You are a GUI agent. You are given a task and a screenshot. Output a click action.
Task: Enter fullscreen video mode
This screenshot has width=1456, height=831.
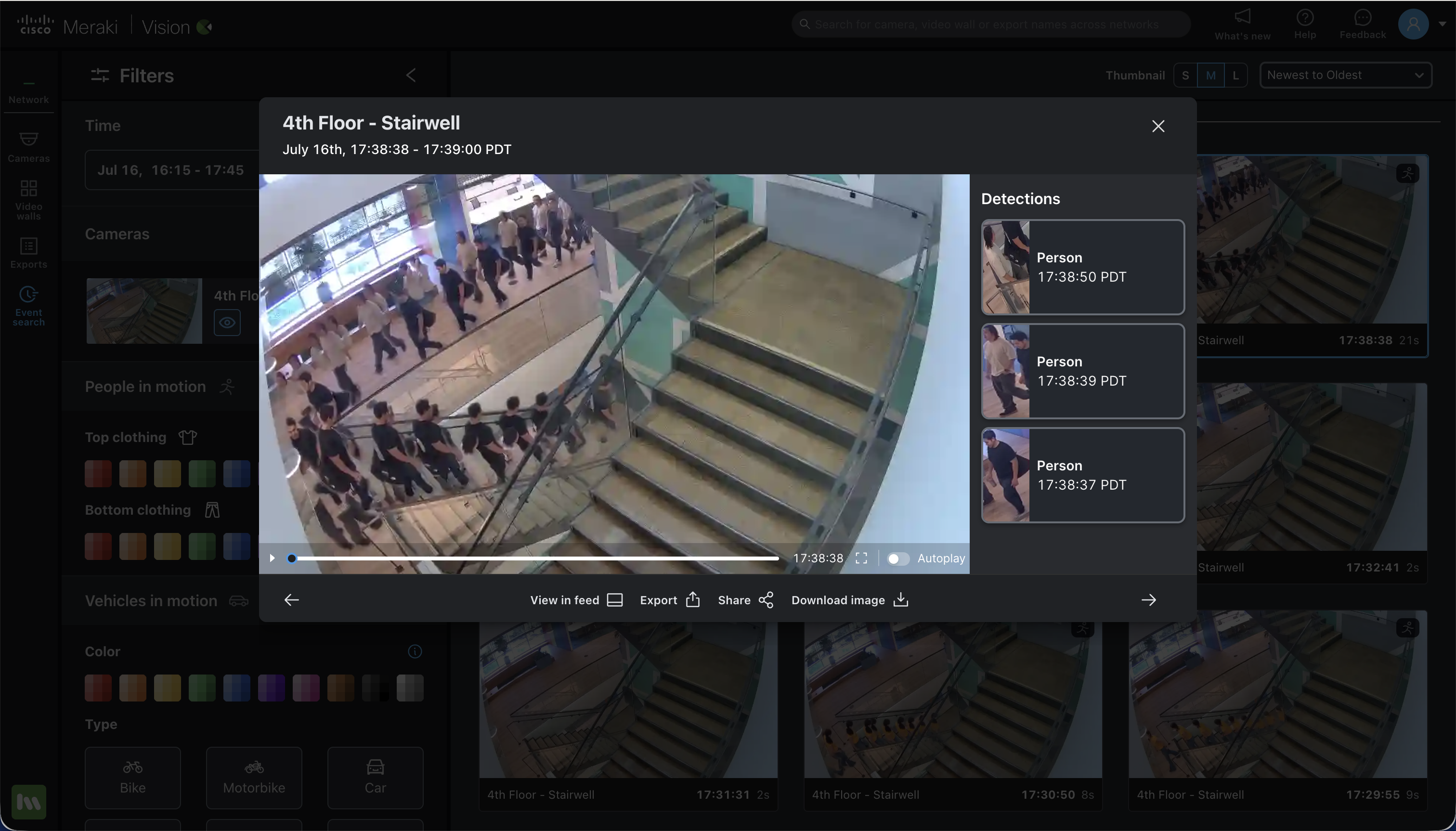861,558
